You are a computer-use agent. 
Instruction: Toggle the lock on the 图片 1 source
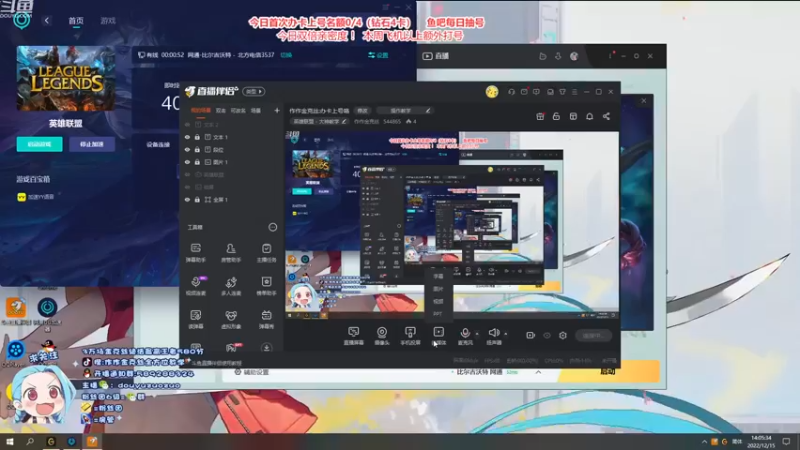(197, 162)
